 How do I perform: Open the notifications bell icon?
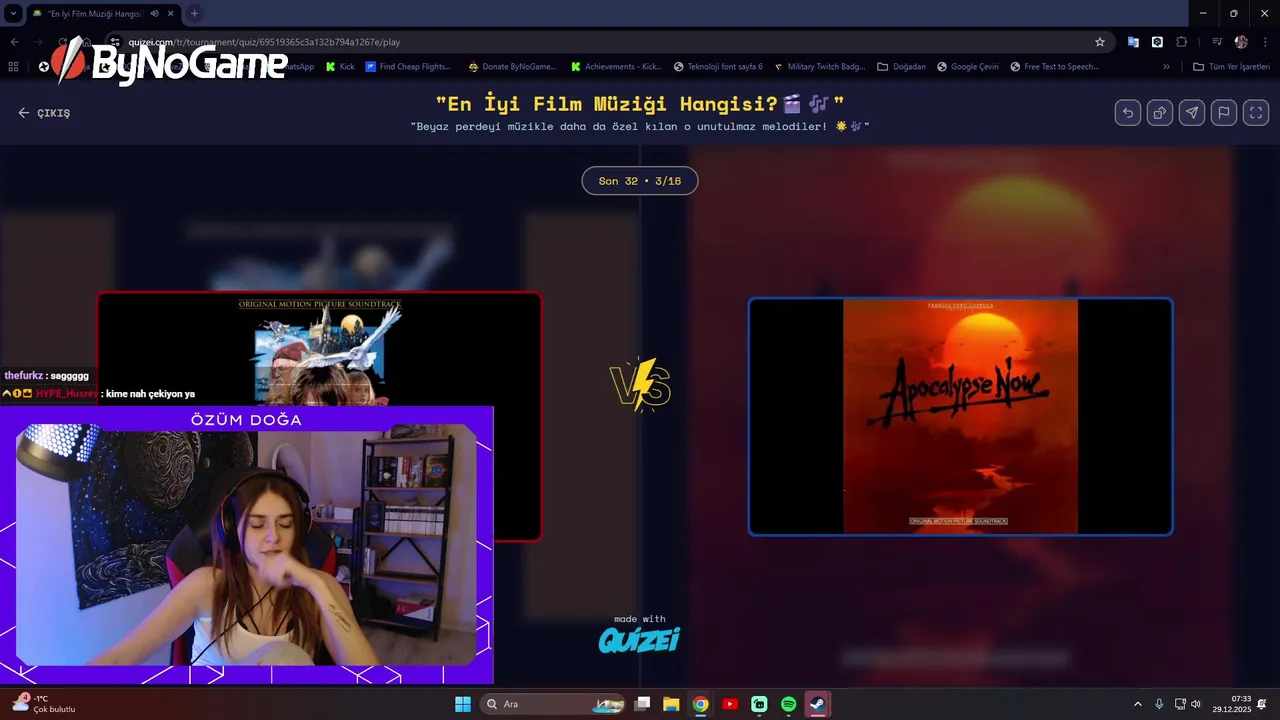pyautogui.click(x=1262, y=704)
